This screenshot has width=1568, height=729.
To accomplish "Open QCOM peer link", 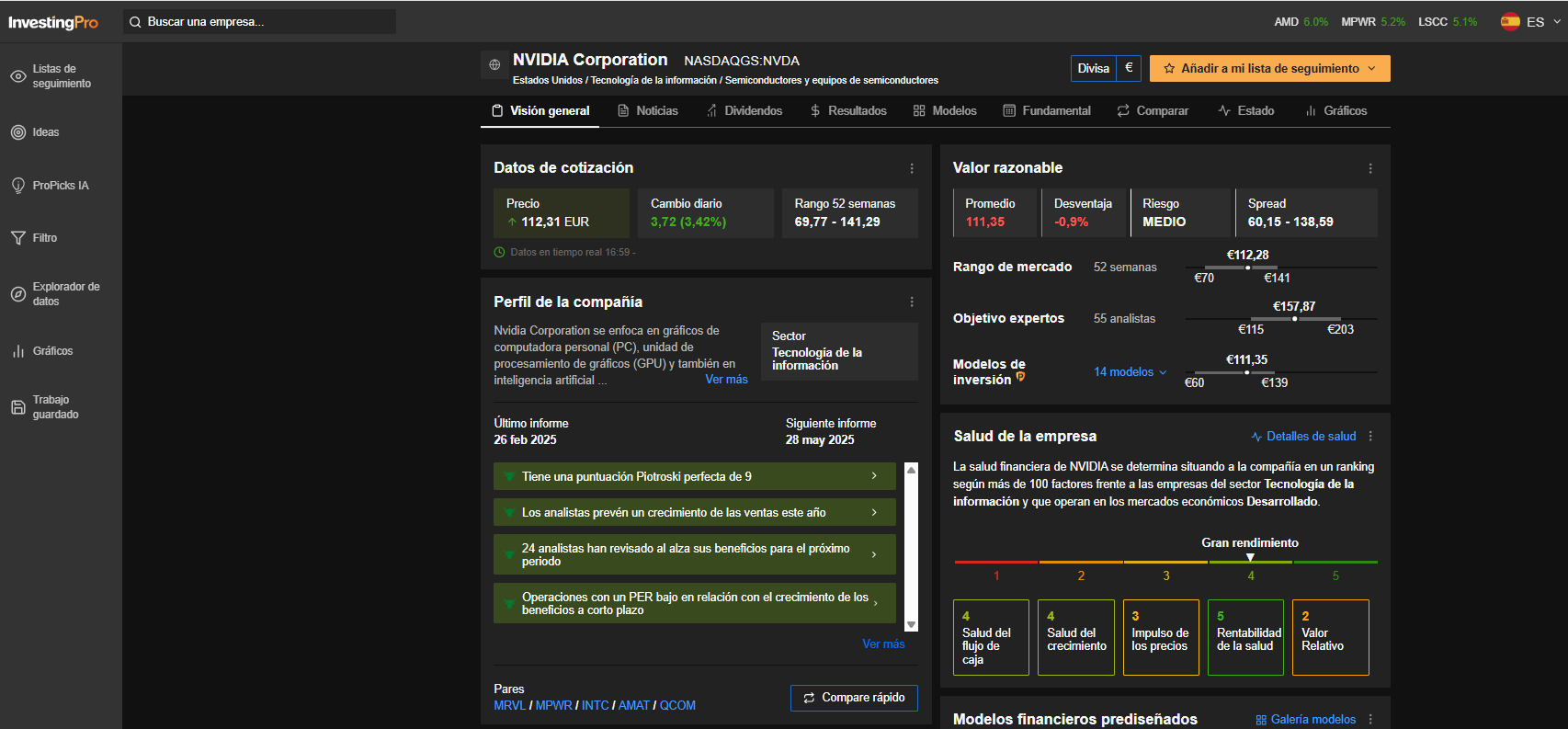I will pos(677,705).
